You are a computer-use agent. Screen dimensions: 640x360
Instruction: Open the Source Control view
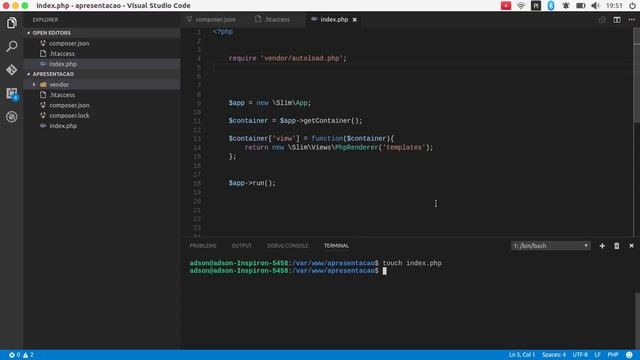11,70
